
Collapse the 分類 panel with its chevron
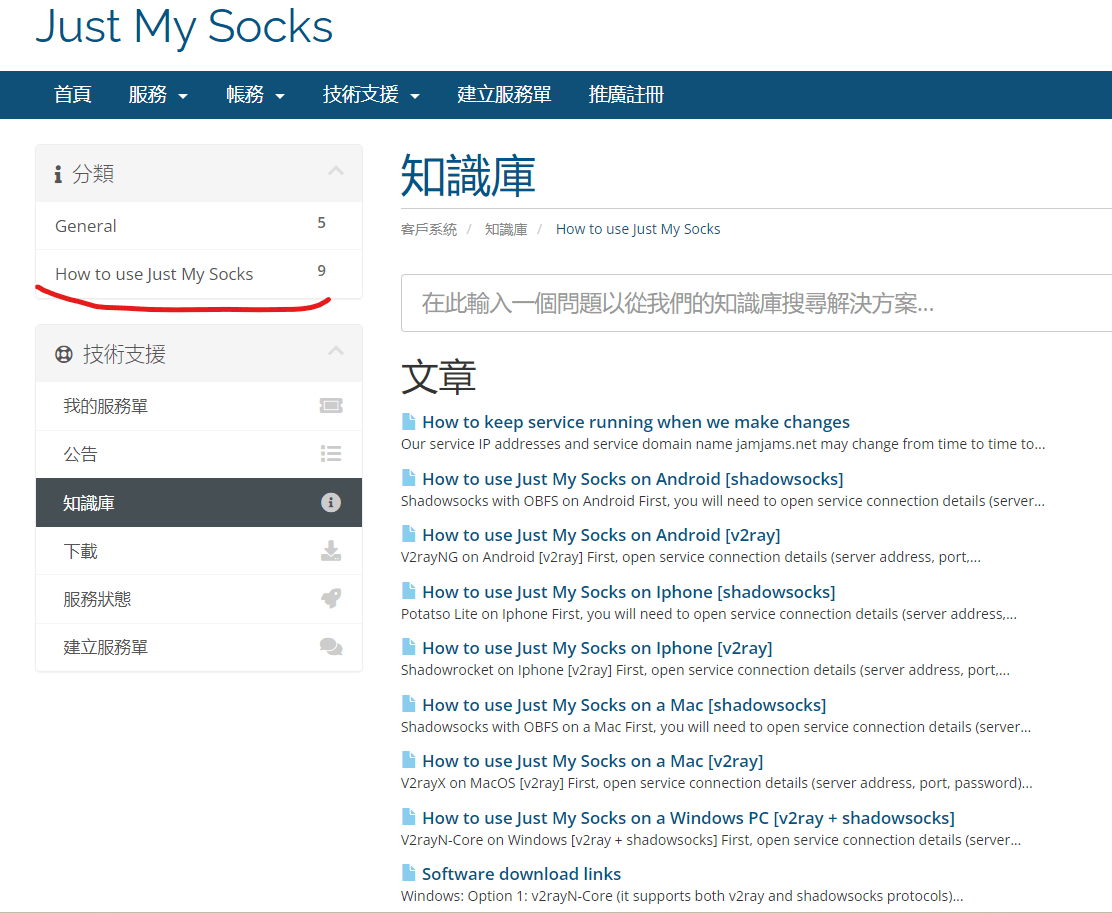click(336, 172)
